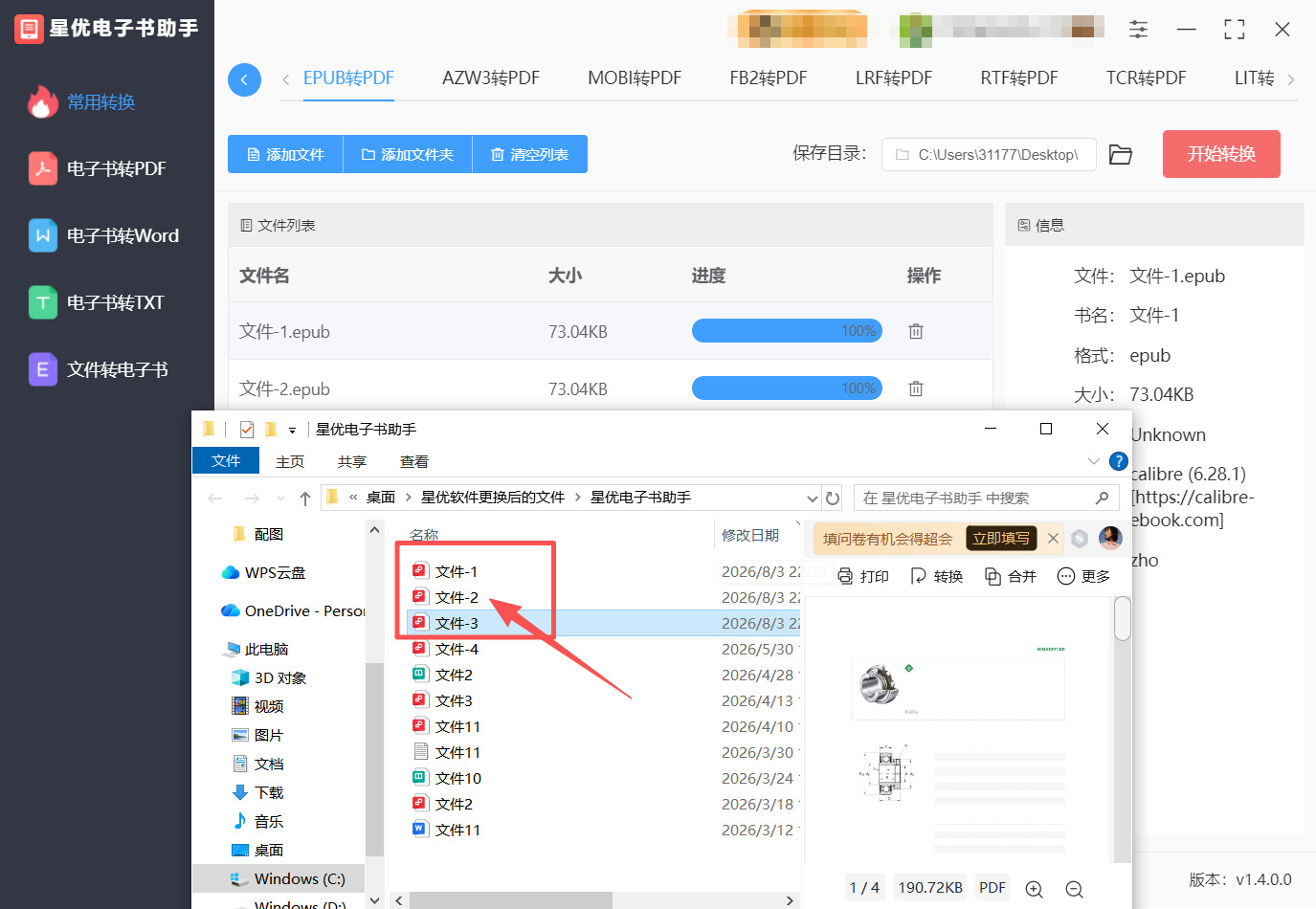Select 文件-1 in the Explorer list

pyautogui.click(x=456, y=571)
